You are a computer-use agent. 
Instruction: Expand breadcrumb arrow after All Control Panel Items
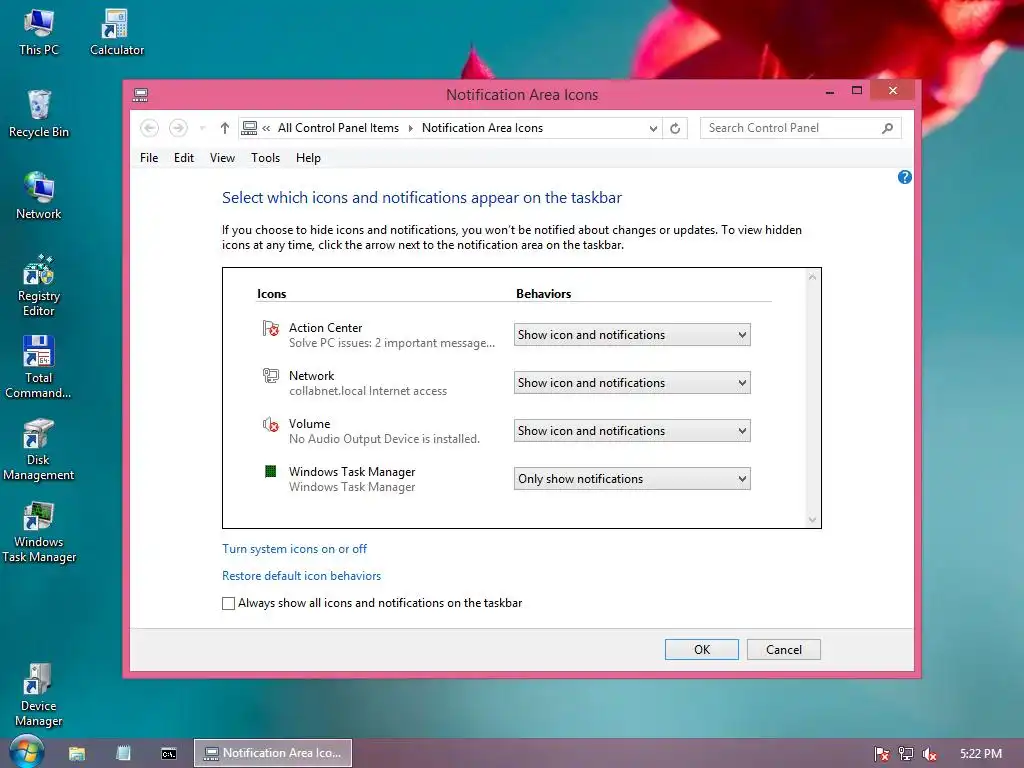pyautogui.click(x=411, y=128)
